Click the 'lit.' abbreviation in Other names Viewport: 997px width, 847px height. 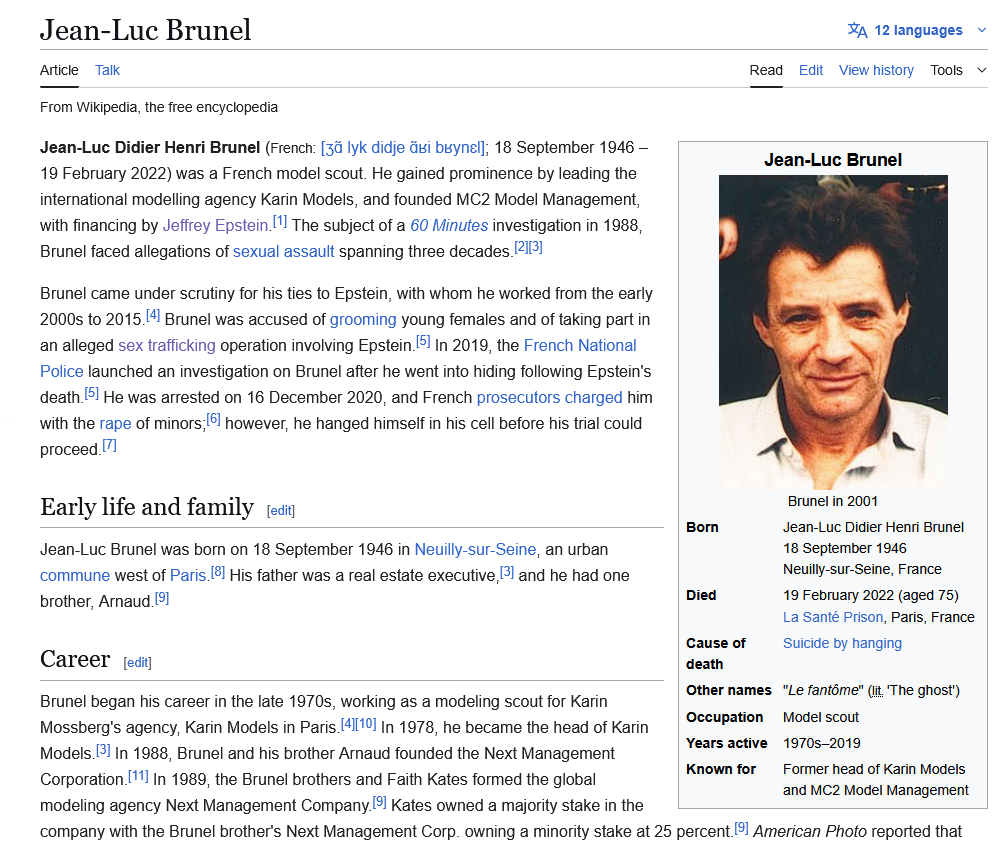tap(877, 691)
